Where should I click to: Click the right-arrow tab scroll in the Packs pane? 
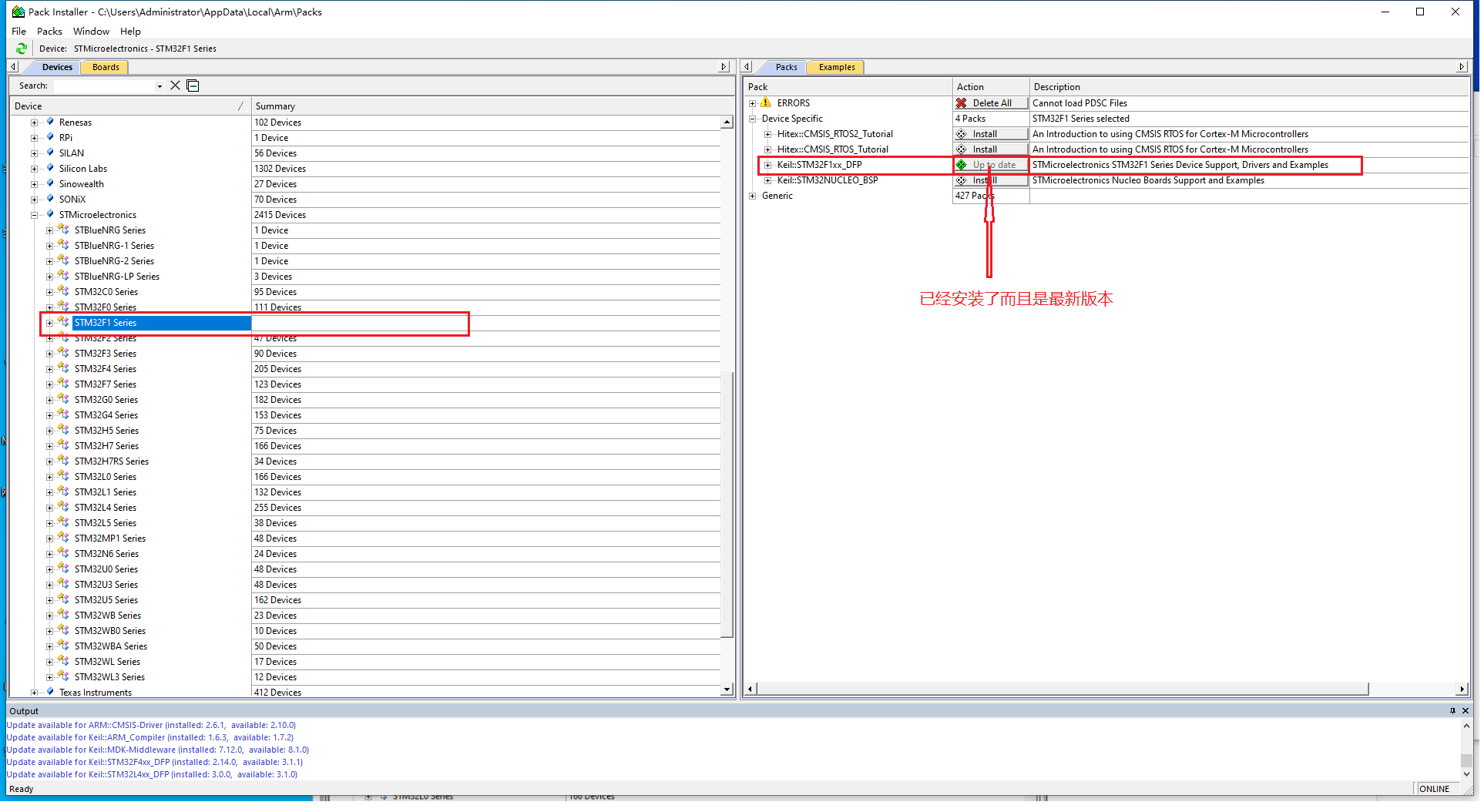click(1462, 67)
